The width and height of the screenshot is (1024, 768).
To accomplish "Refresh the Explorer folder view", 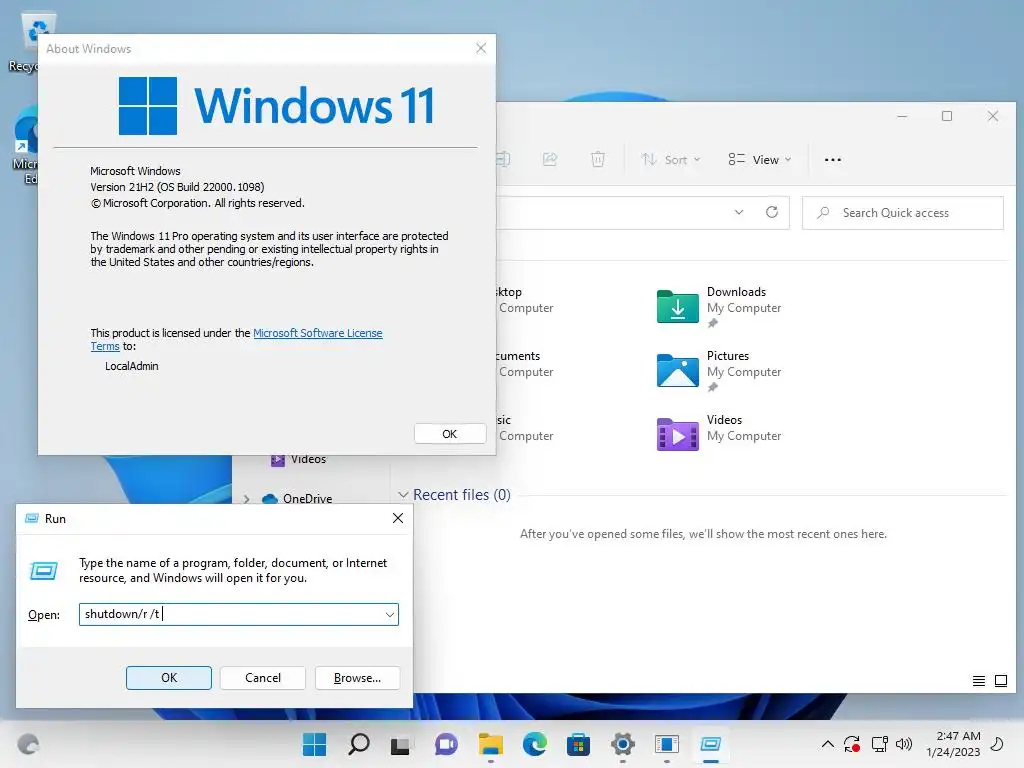I will (x=772, y=212).
